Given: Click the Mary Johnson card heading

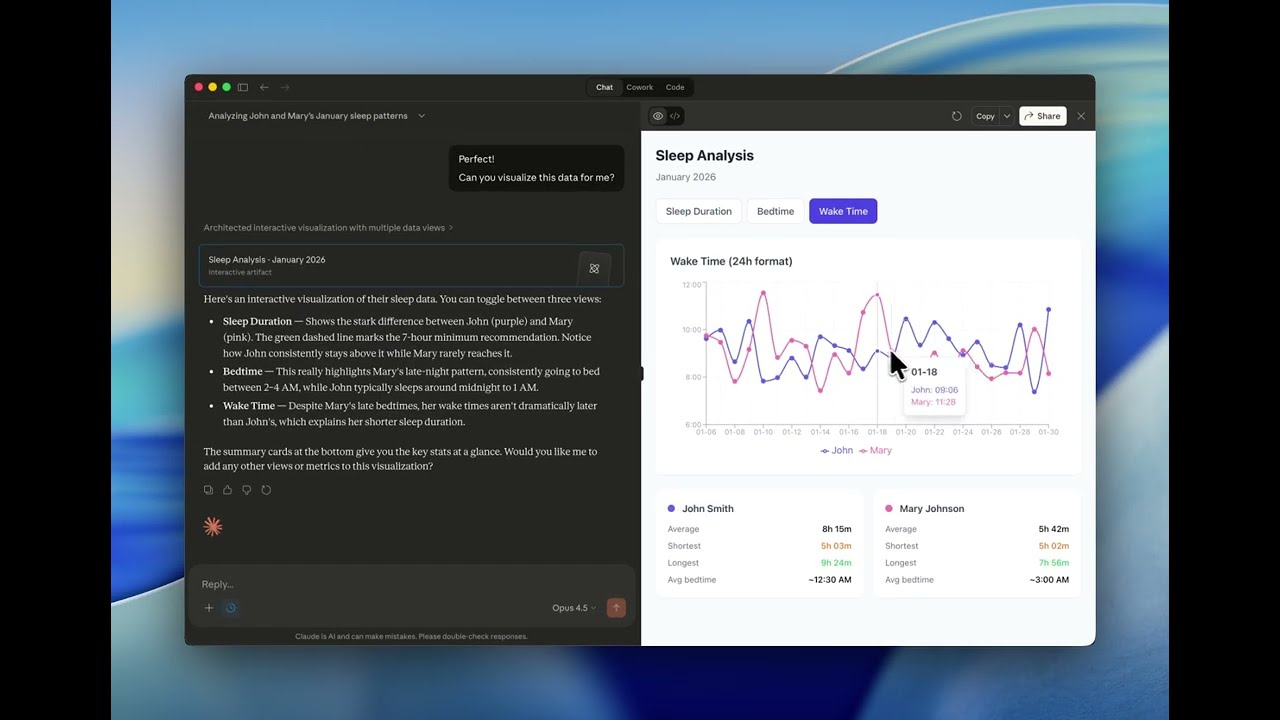Looking at the screenshot, I should click(x=932, y=509).
